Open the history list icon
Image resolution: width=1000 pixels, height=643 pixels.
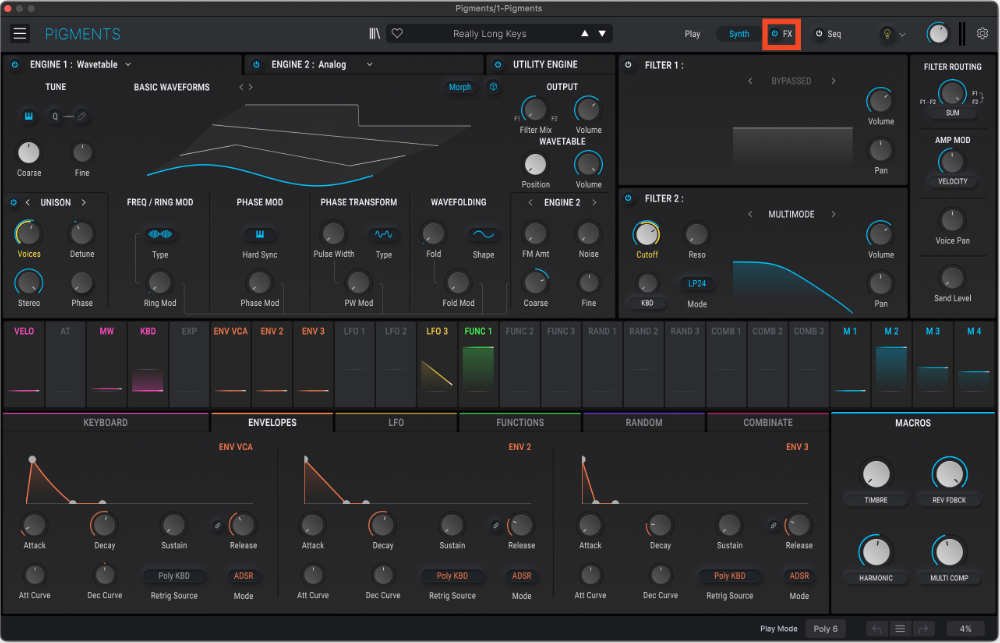[x=900, y=629]
